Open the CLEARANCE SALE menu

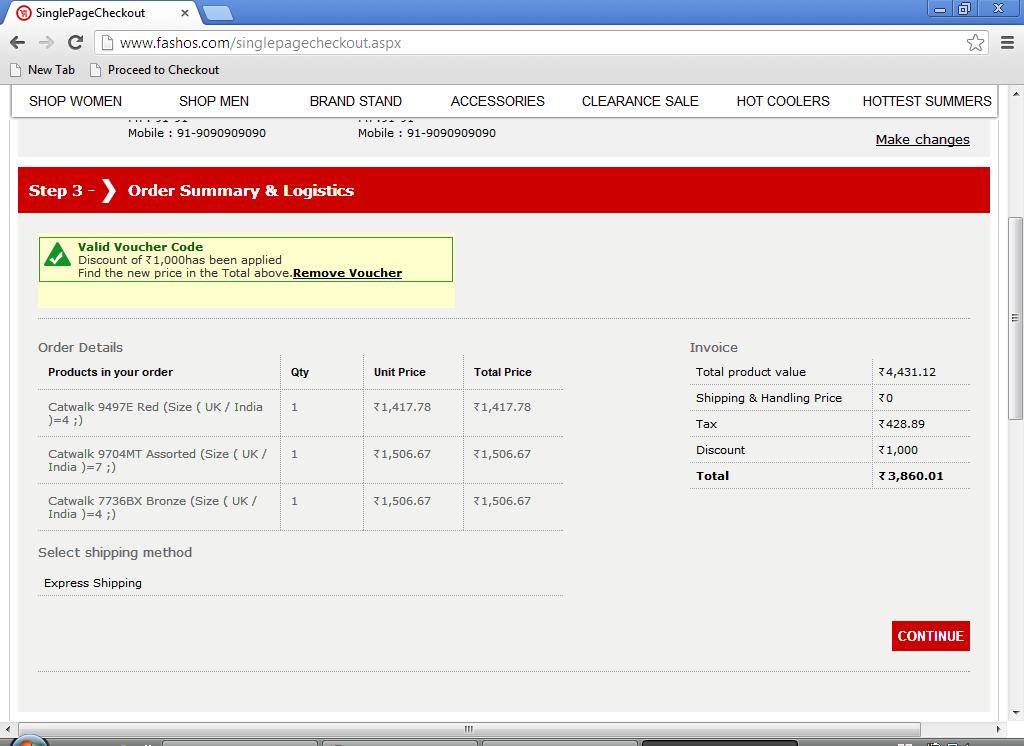640,101
